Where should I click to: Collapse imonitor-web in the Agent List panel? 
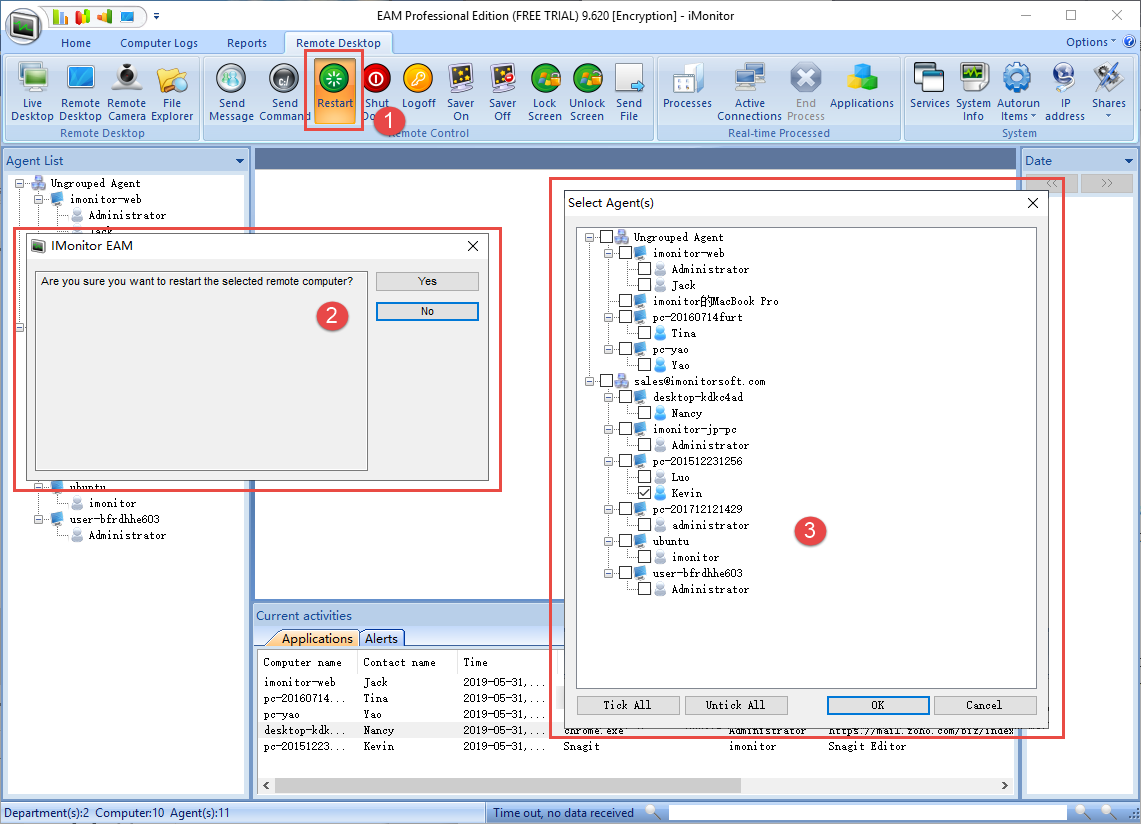39,199
